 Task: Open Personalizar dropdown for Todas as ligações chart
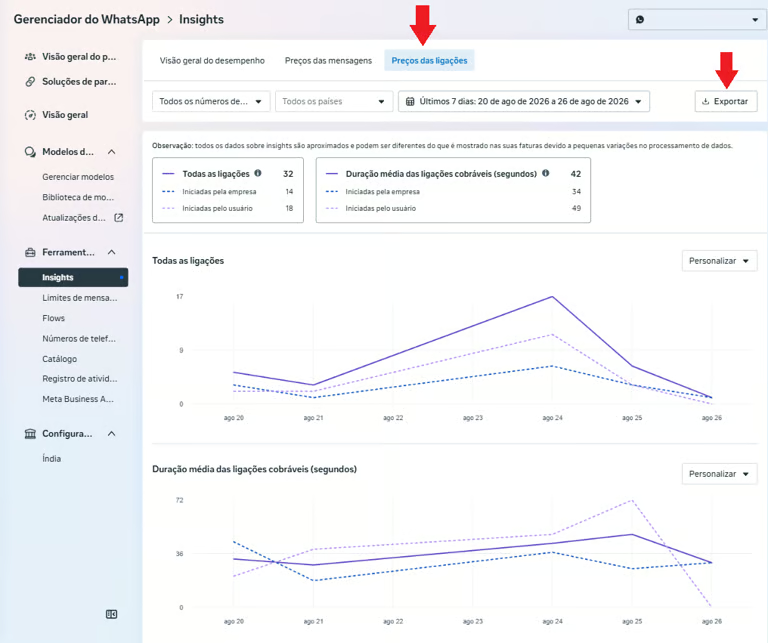click(x=720, y=261)
